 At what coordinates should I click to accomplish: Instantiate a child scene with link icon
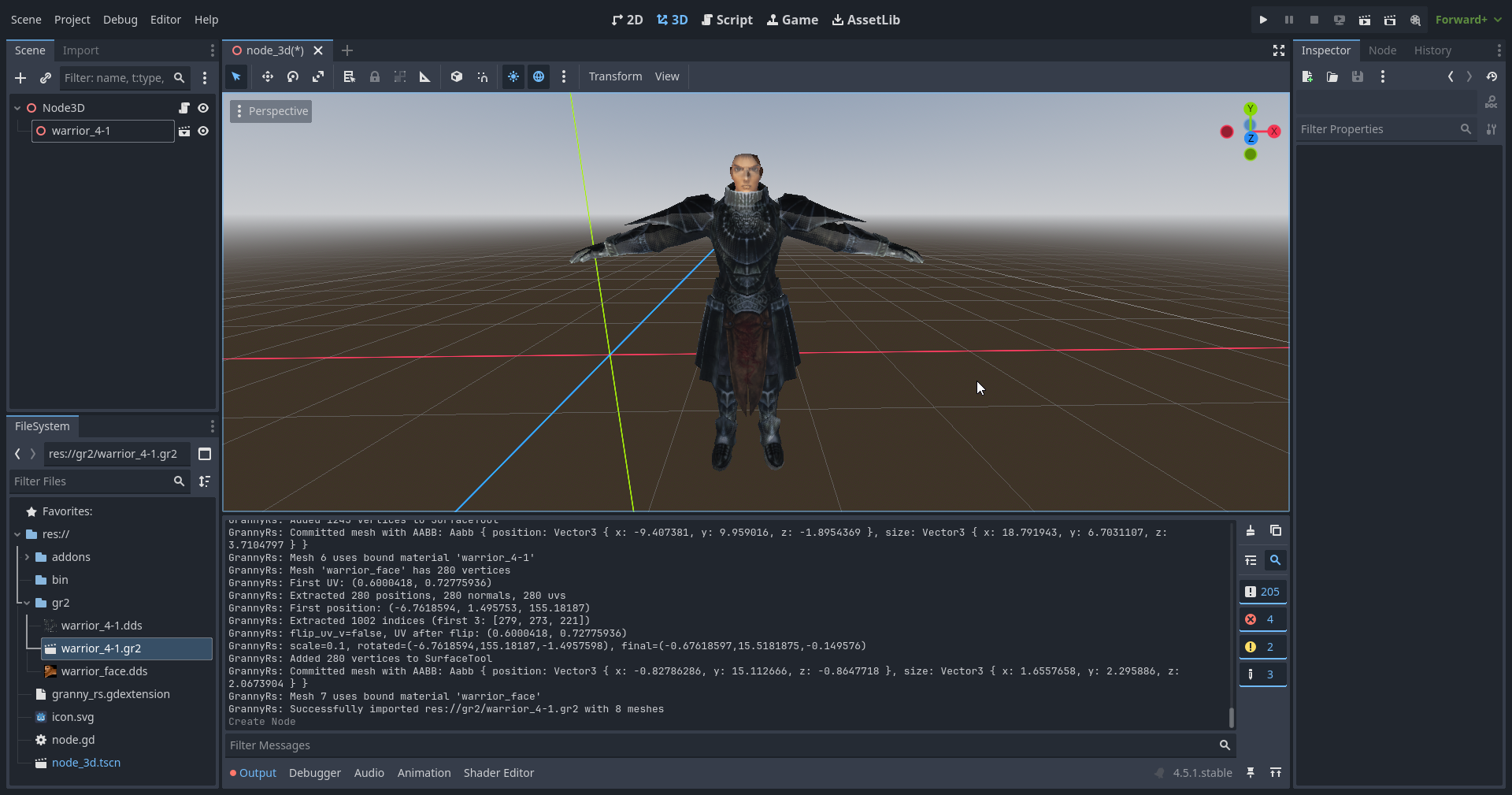pyautogui.click(x=46, y=78)
